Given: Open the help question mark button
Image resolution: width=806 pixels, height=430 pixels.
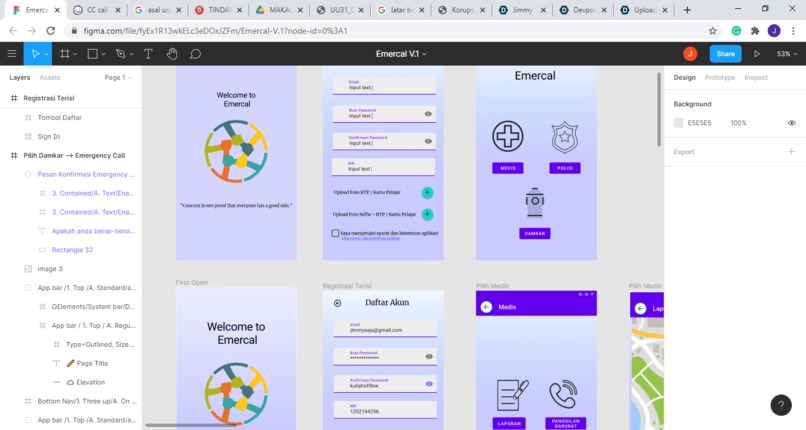Looking at the screenshot, I should click(781, 405).
